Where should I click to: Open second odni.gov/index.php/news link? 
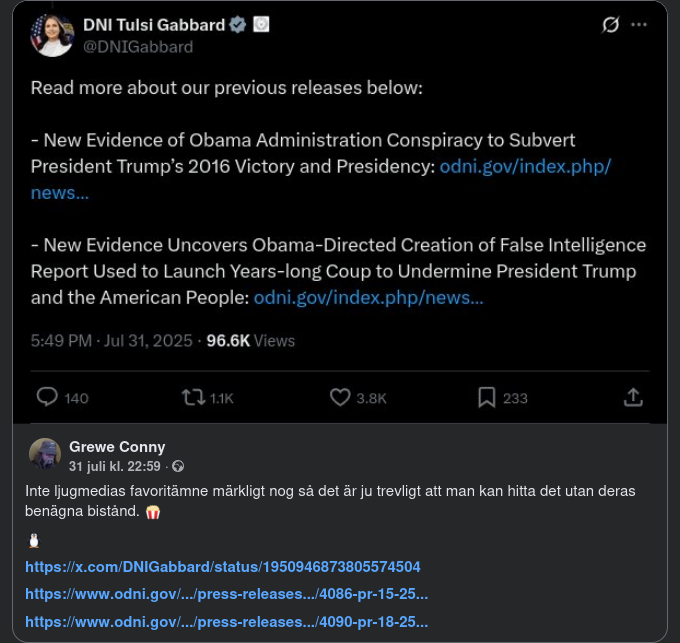368,297
